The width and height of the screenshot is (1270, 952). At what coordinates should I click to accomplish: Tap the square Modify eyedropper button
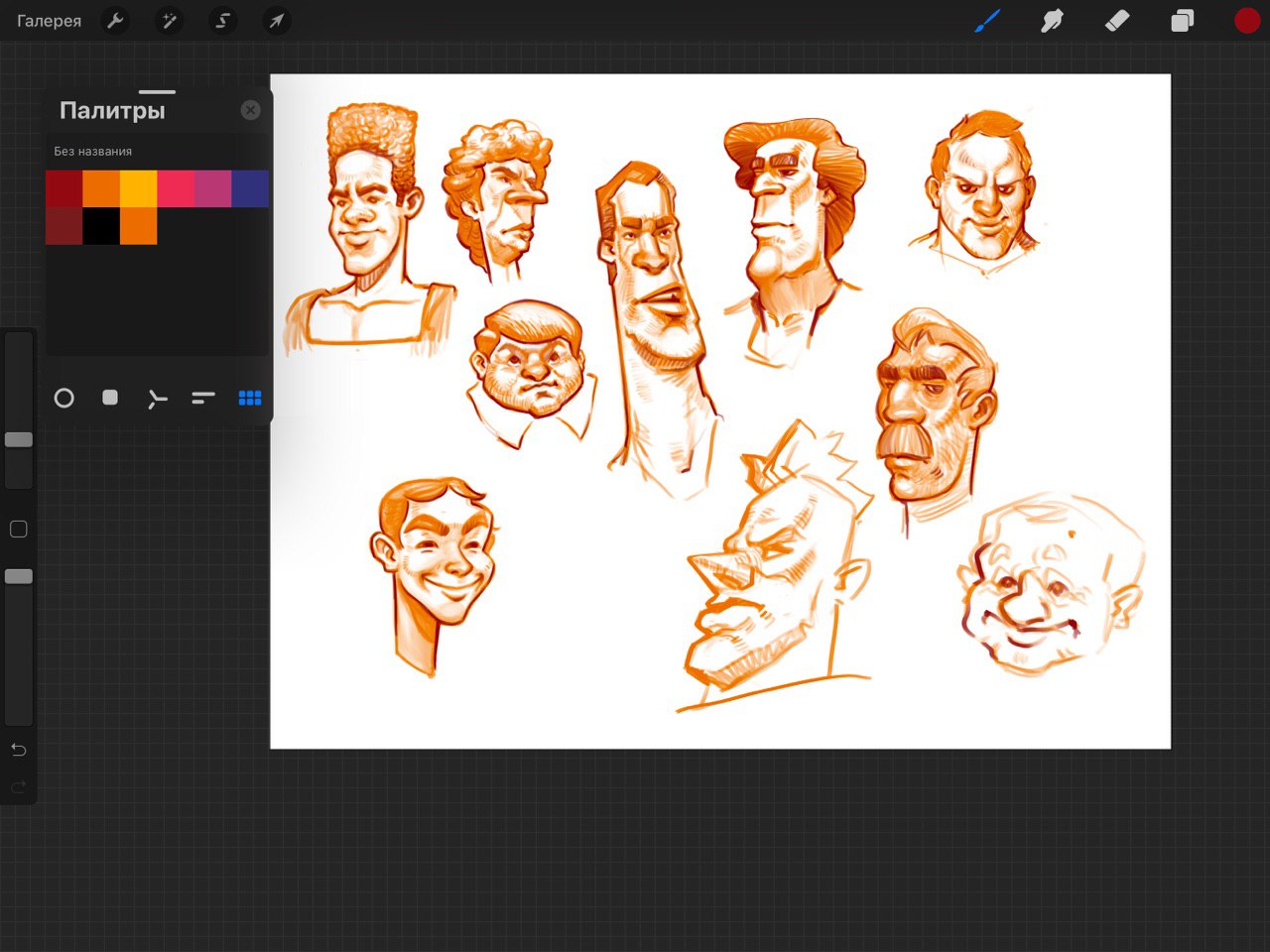18,530
